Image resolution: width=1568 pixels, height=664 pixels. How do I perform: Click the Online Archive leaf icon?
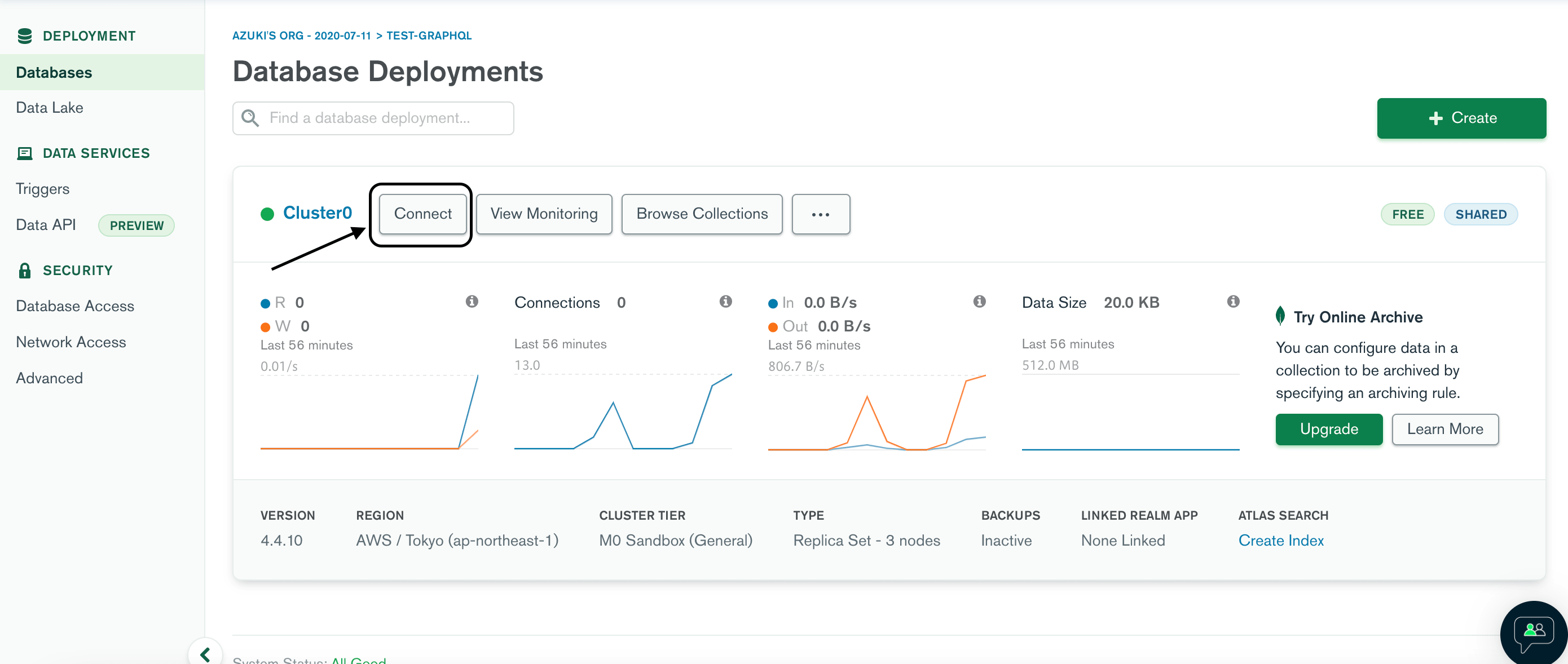1281,316
